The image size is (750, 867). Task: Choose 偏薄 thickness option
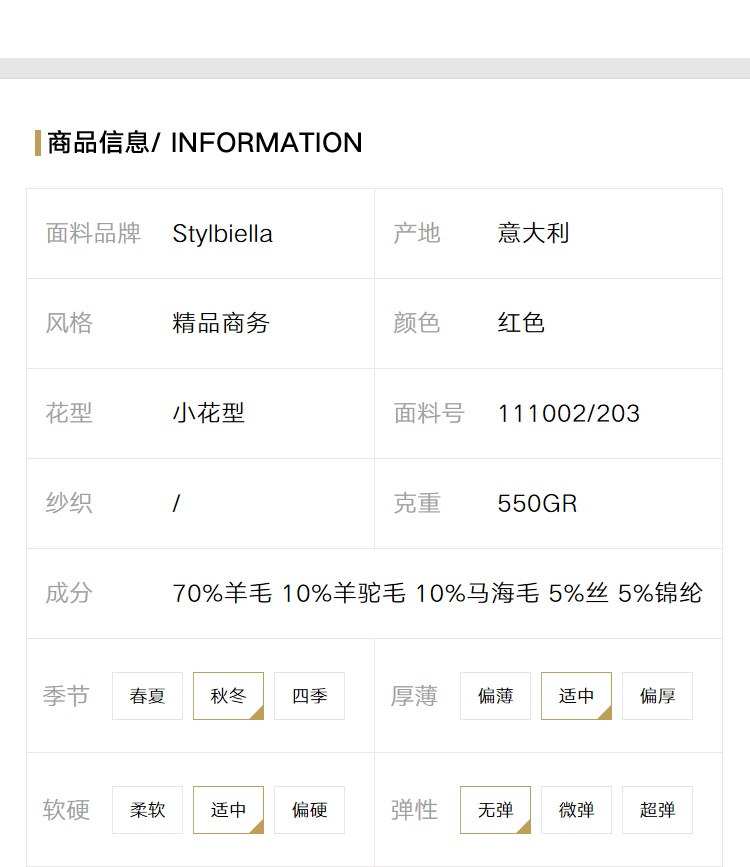click(x=495, y=696)
